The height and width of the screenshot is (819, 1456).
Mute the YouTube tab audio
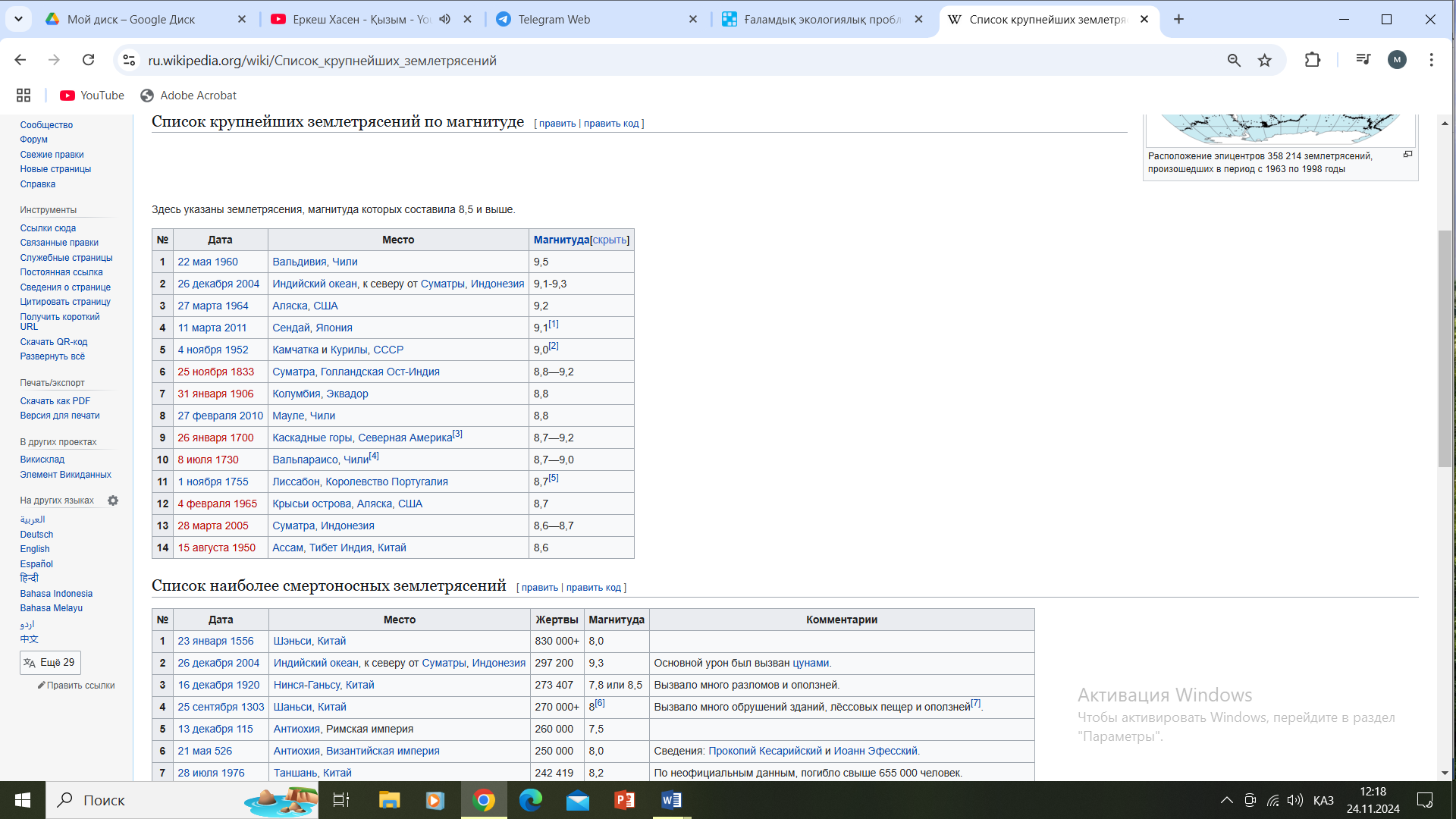tap(445, 20)
